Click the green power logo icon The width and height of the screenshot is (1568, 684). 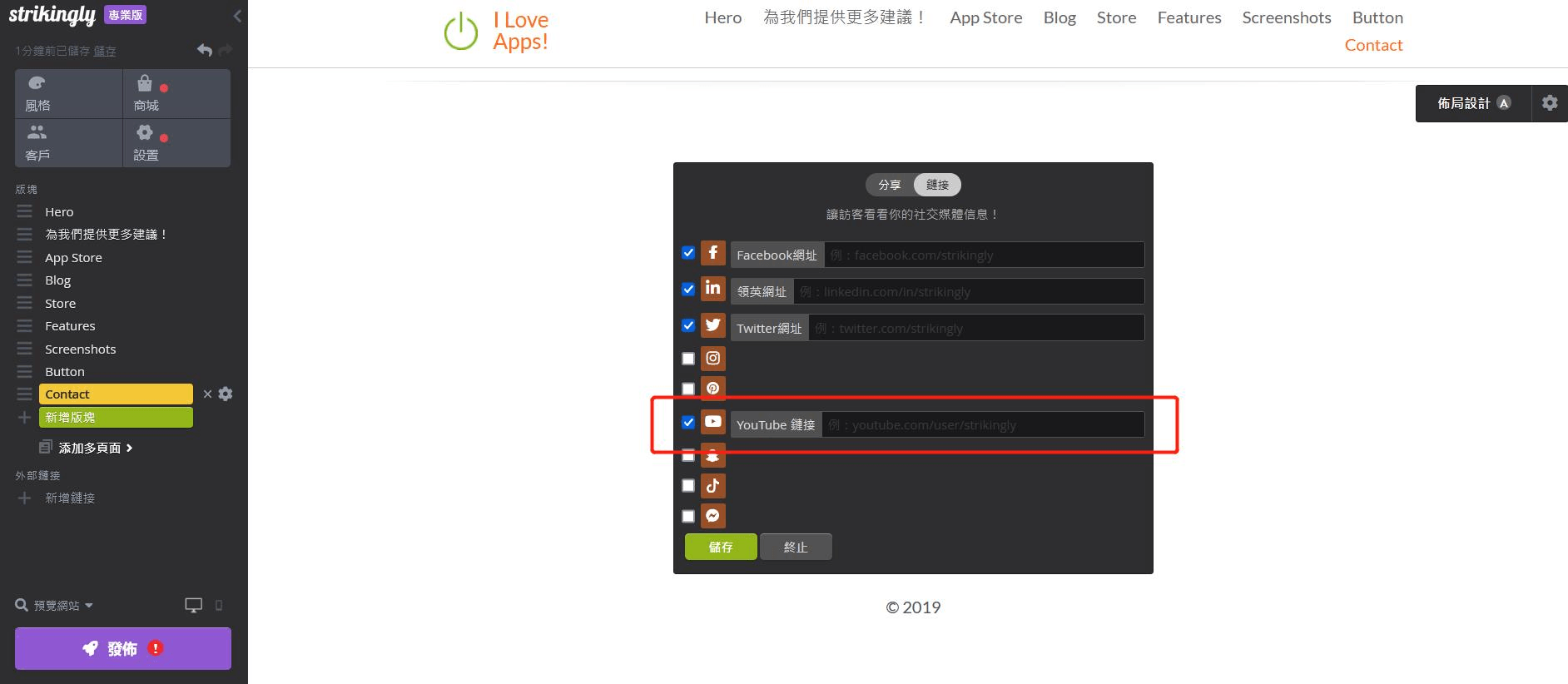(461, 32)
